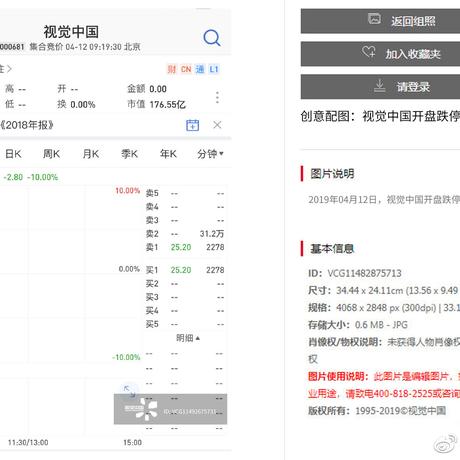
Task: Open the Weibo logo icon
Action: tap(445, 444)
